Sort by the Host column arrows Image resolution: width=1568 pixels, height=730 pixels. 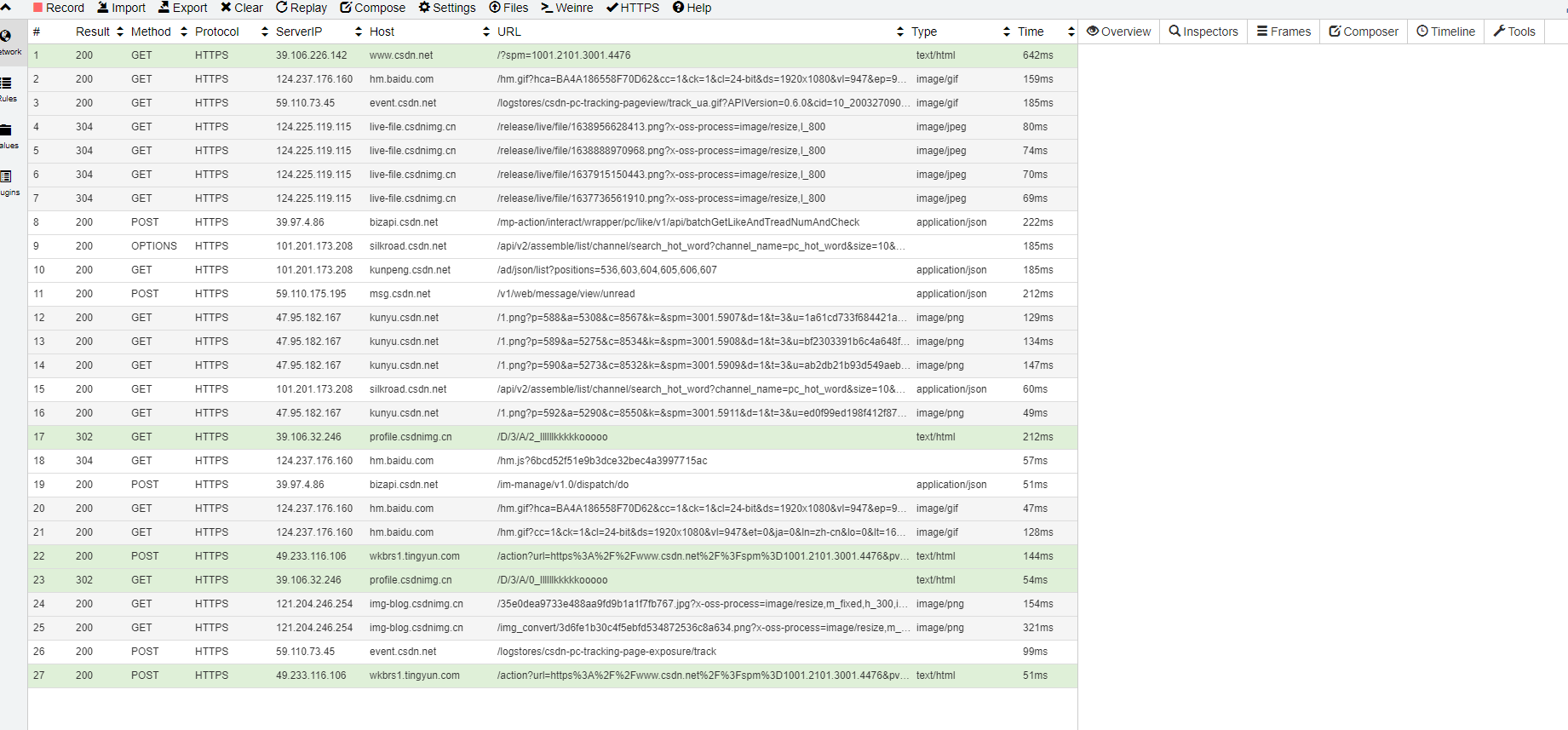point(486,32)
